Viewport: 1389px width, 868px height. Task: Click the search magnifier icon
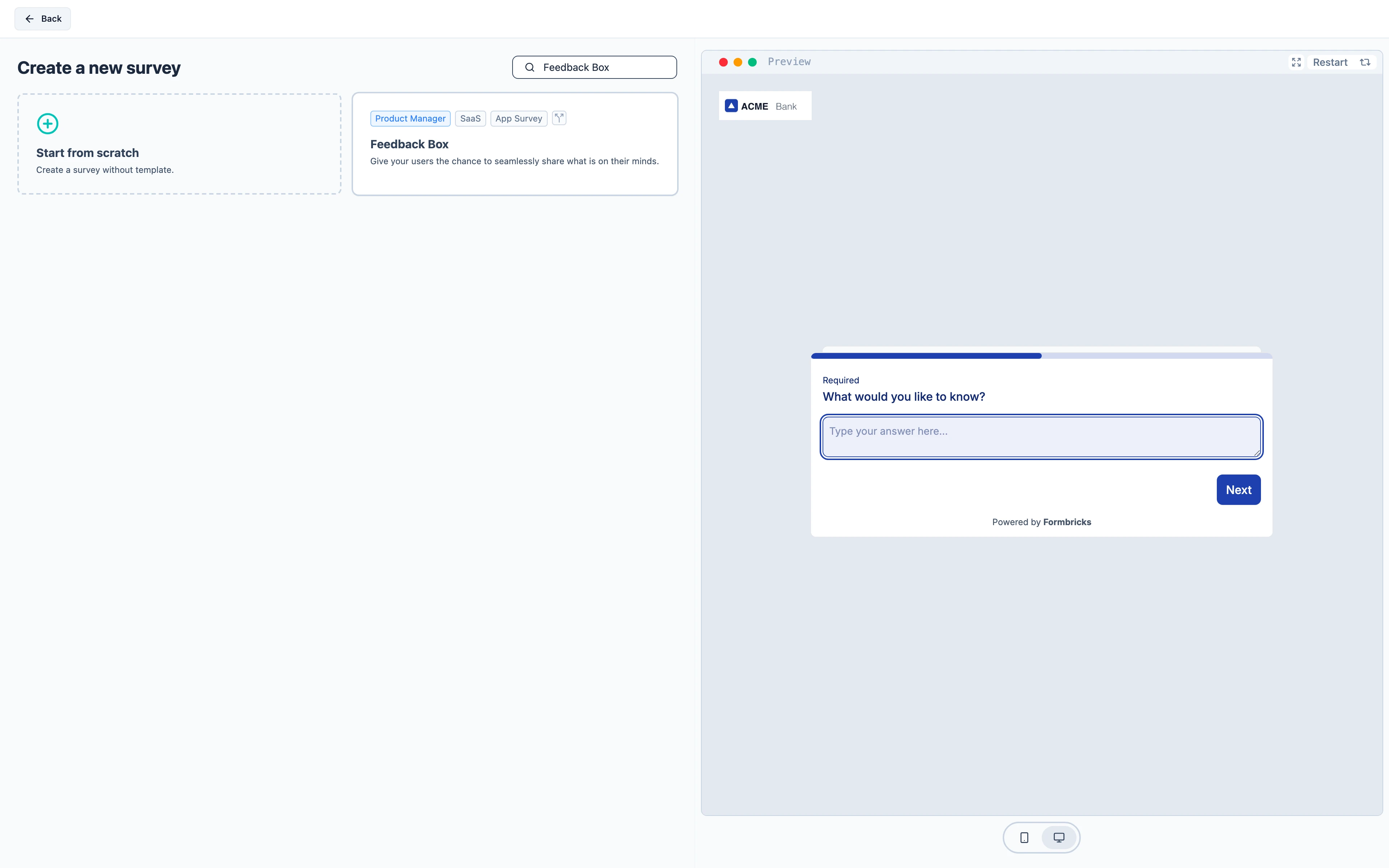point(529,67)
